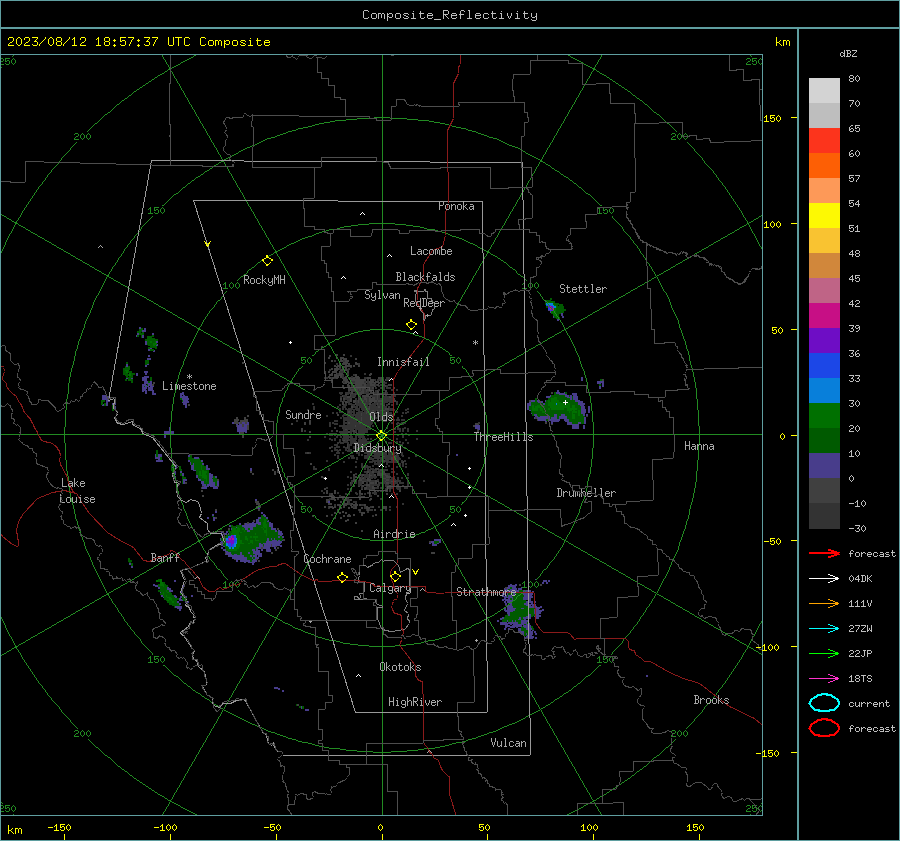Click the Olds town label
Screen dimensions: 900x841
[381, 417]
